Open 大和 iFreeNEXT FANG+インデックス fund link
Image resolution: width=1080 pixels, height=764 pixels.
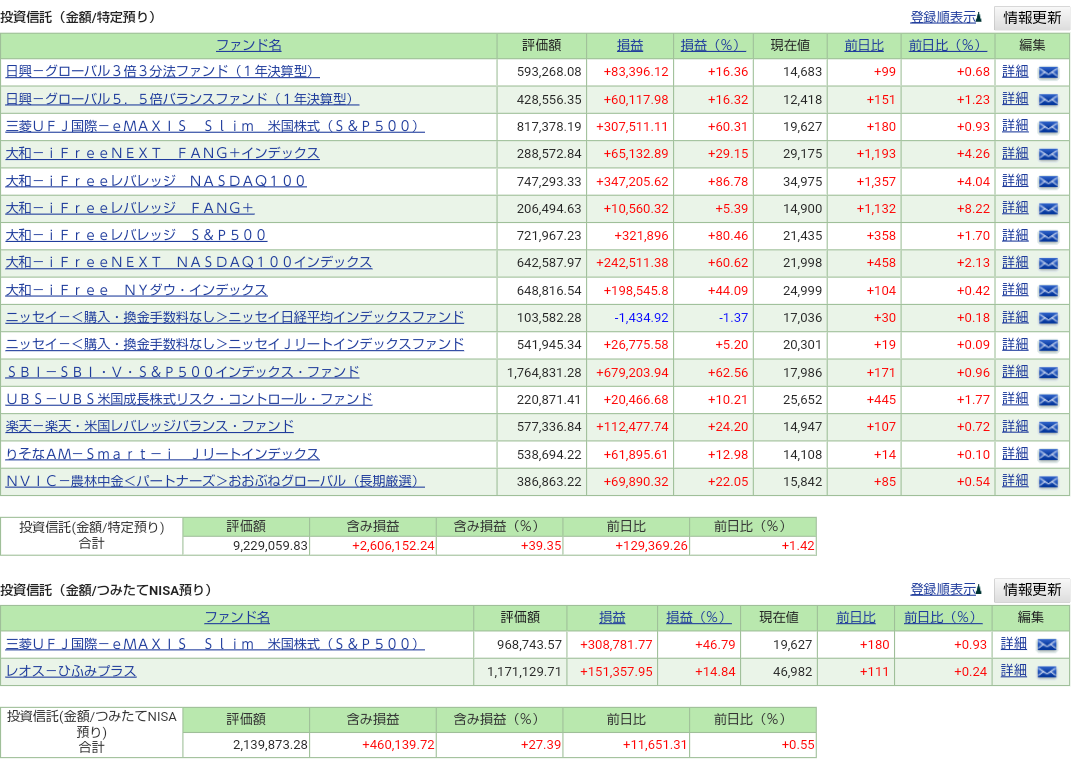tap(163, 153)
